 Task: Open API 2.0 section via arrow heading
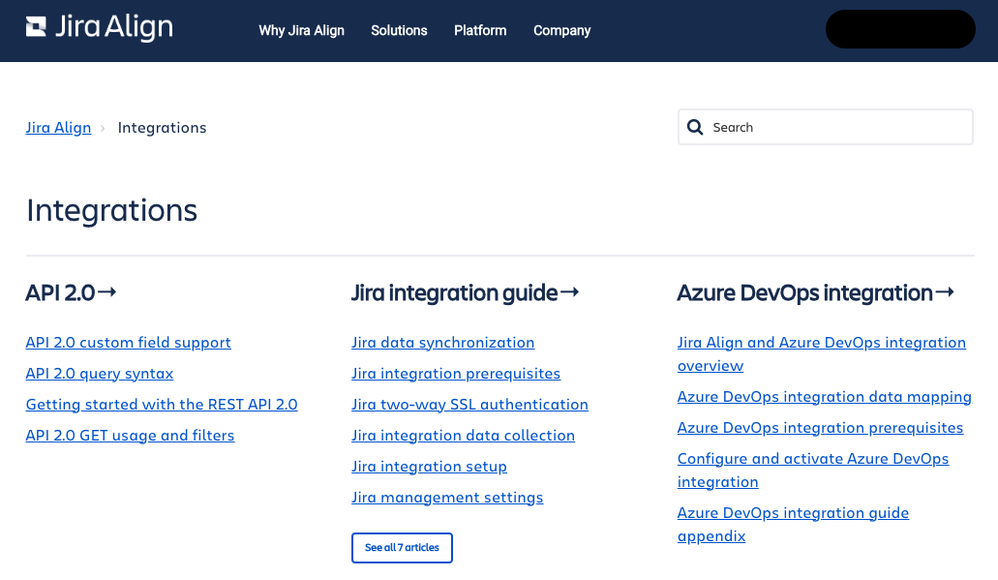coord(71,293)
